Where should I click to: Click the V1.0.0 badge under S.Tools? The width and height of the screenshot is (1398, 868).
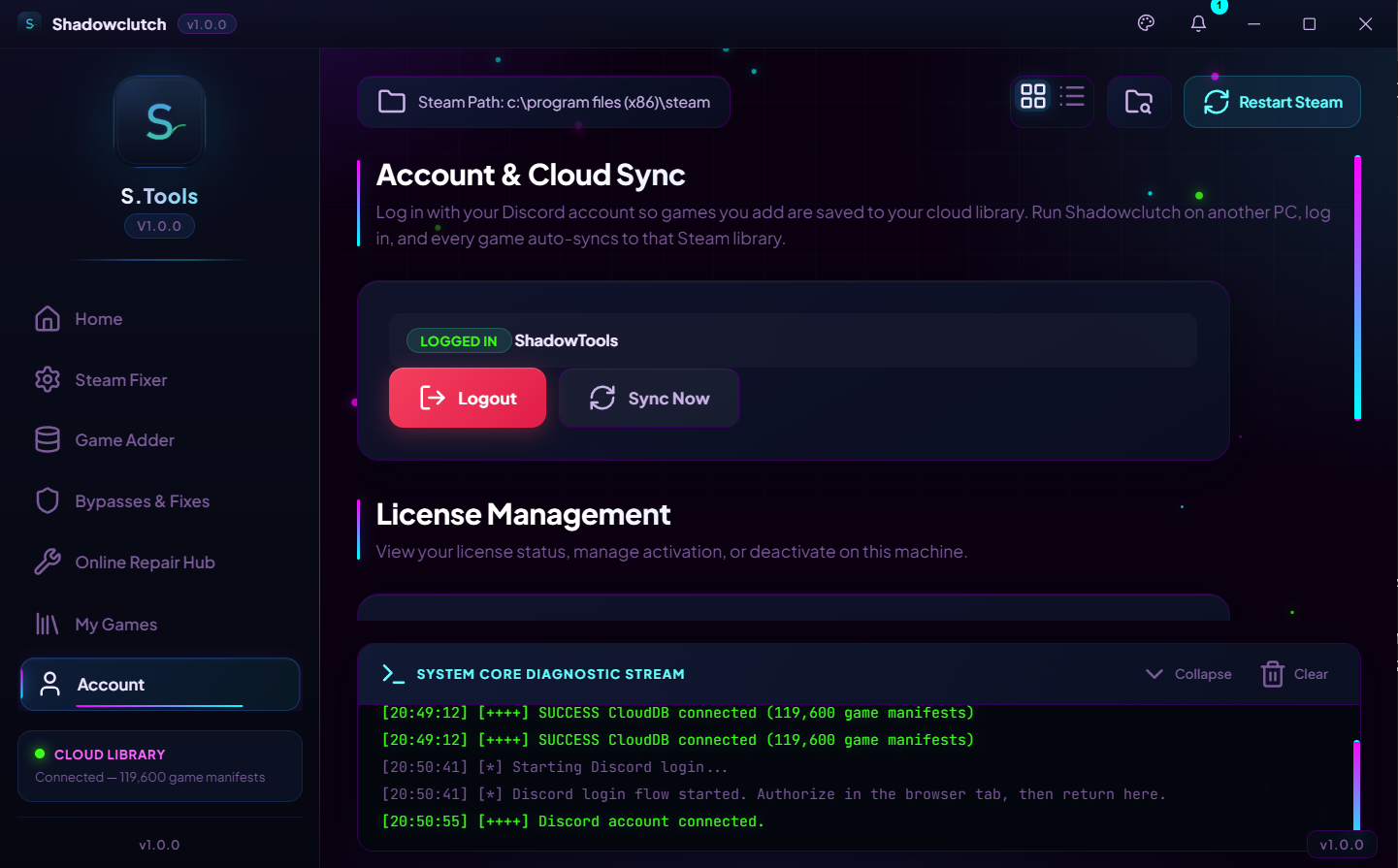tap(159, 226)
